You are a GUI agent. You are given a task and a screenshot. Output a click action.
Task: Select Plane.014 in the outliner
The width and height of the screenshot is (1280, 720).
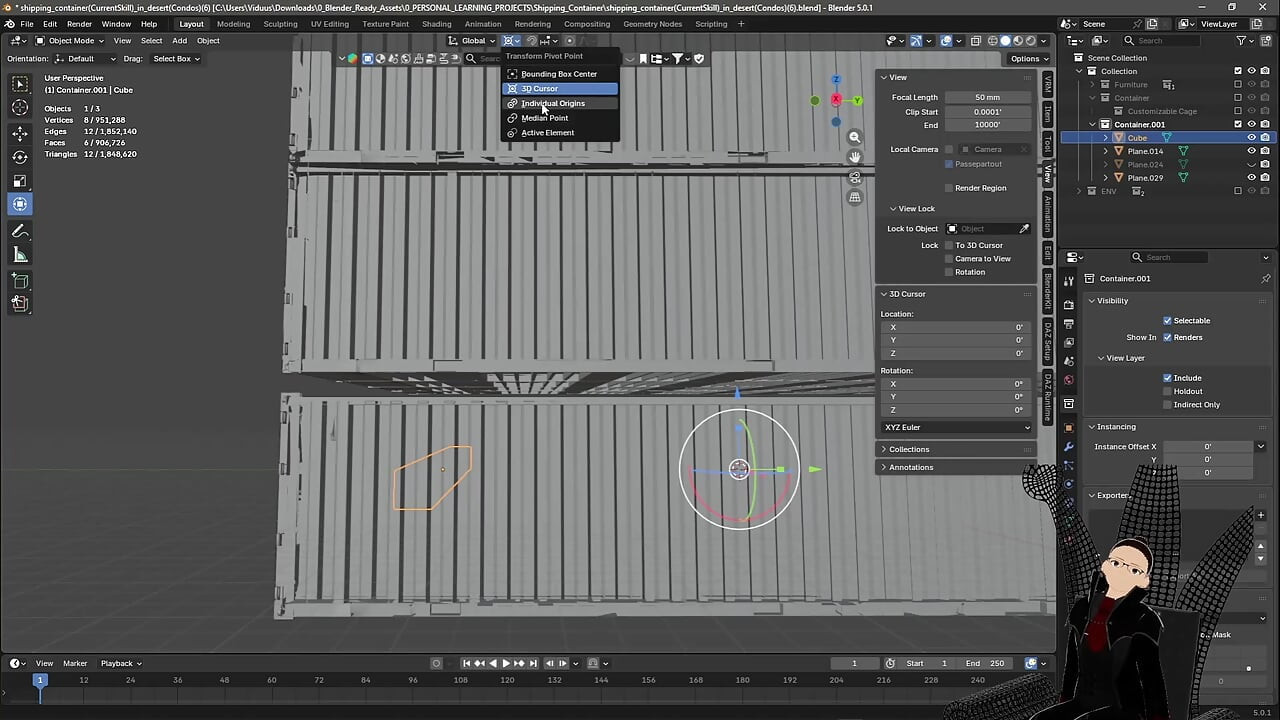tap(1144, 151)
